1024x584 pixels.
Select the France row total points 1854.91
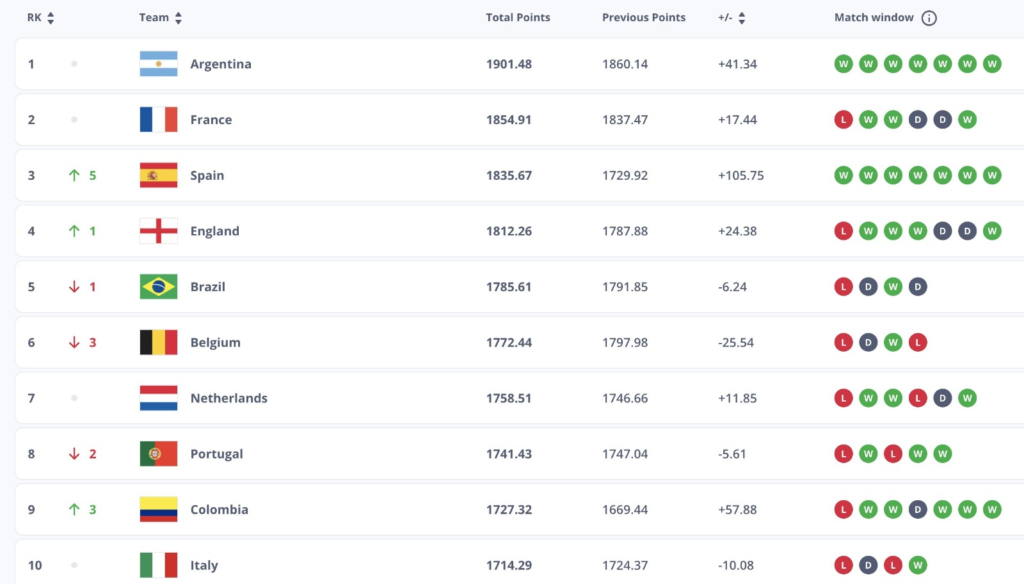tap(509, 120)
